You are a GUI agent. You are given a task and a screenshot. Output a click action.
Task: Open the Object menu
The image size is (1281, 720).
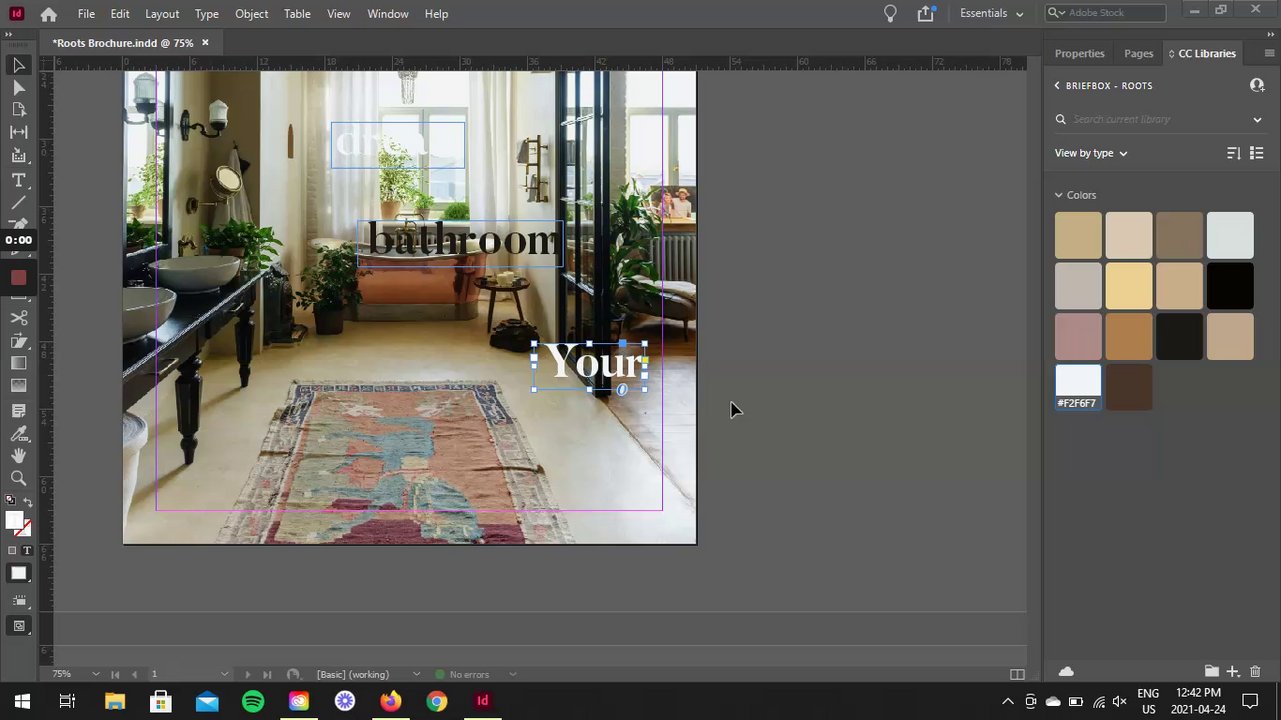[251, 14]
